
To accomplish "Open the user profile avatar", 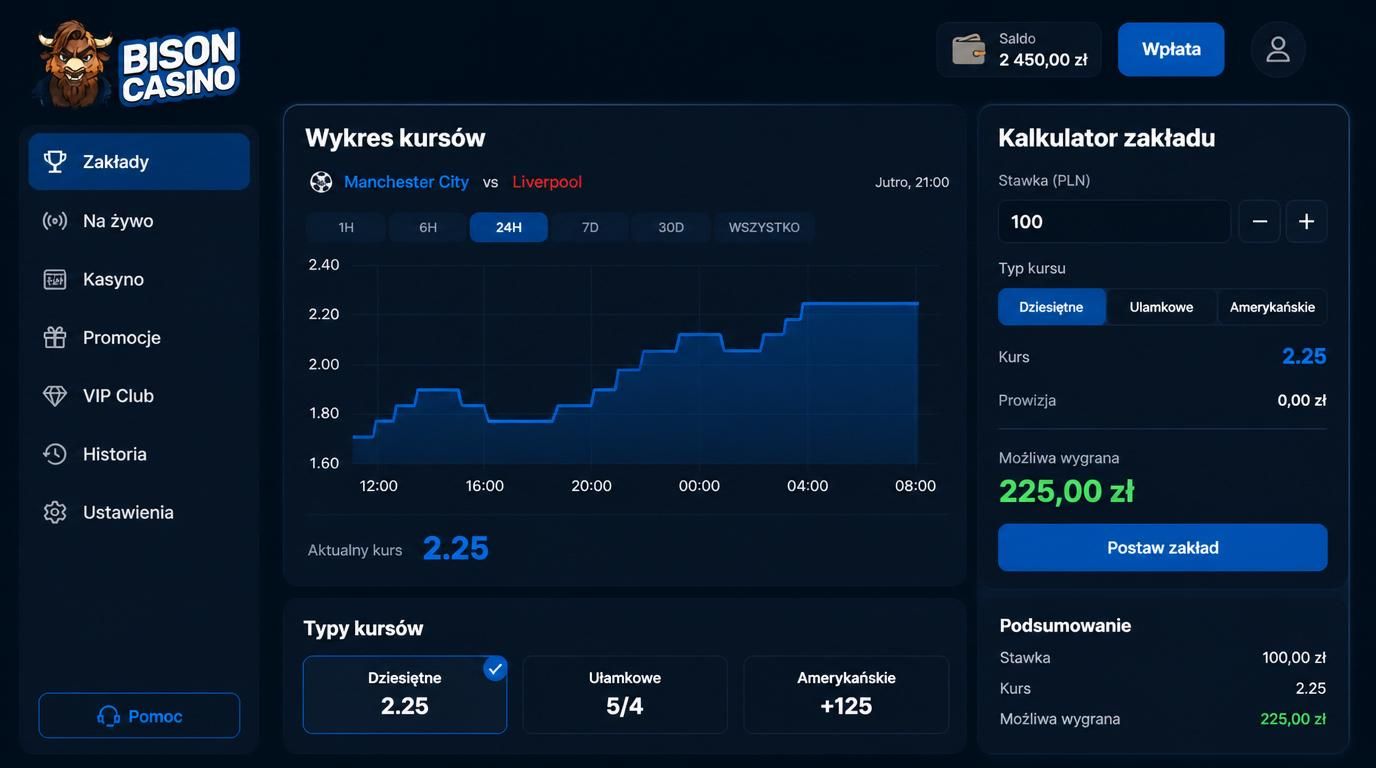I will pyautogui.click(x=1278, y=49).
